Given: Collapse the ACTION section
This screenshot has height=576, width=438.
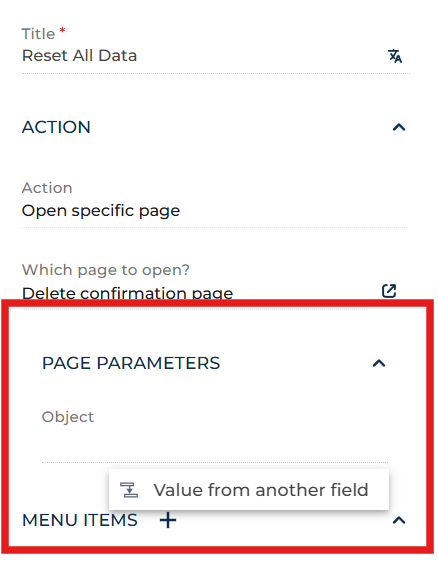Looking at the screenshot, I should click(399, 127).
